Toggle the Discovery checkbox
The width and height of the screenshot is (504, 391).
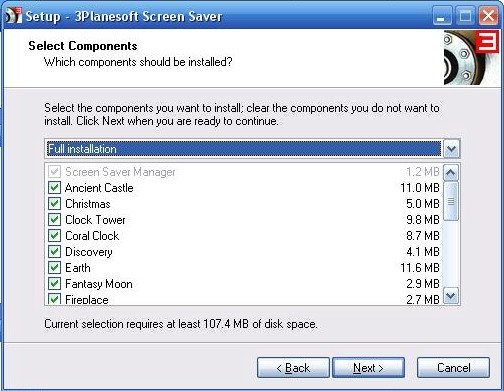pyautogui.click(x=54, y=252)
